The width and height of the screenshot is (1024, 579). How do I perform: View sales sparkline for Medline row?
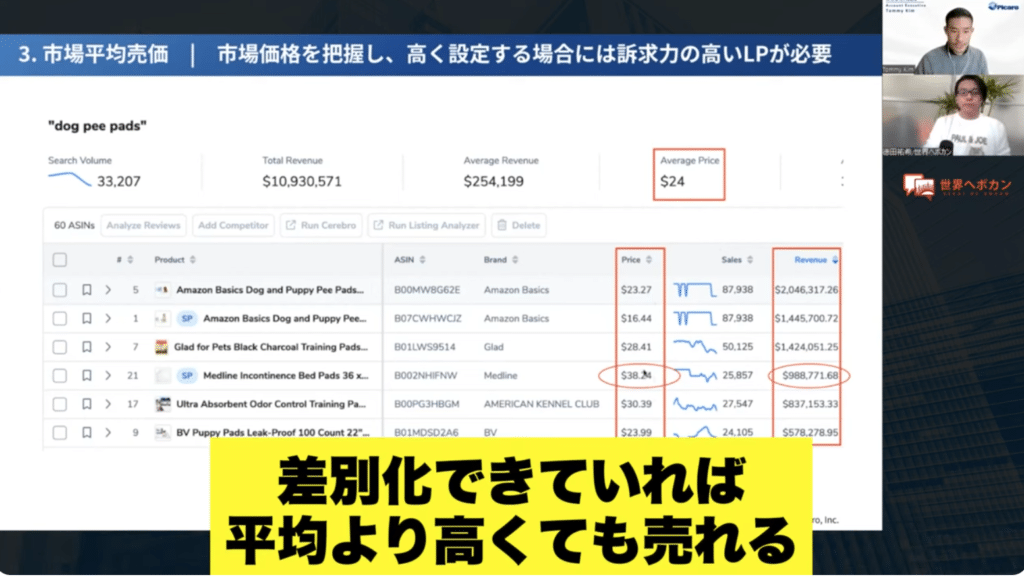point(696,375)
